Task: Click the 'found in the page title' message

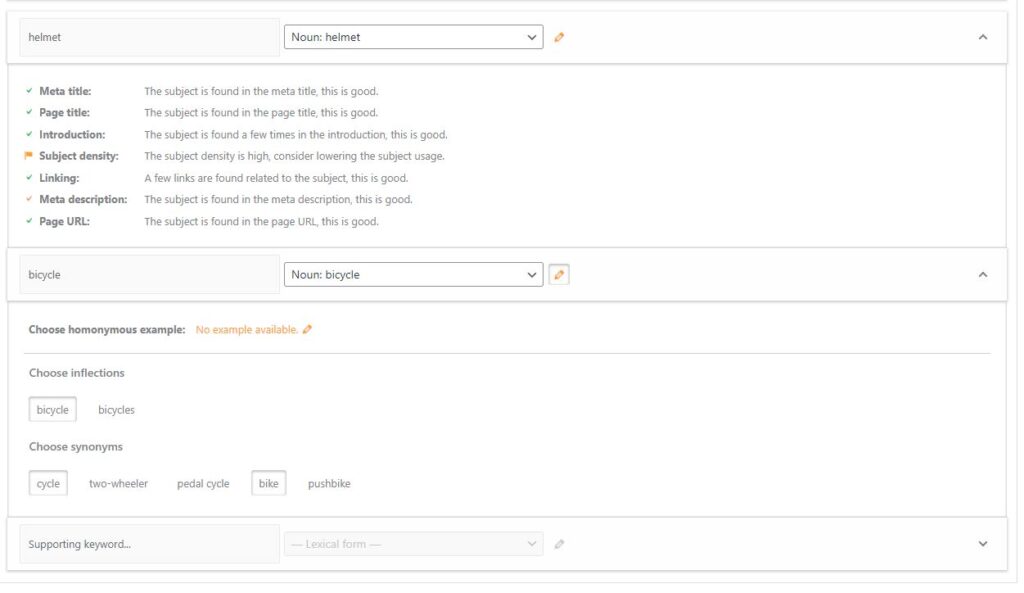Action: pyautogui.click(x=261, y=112)
